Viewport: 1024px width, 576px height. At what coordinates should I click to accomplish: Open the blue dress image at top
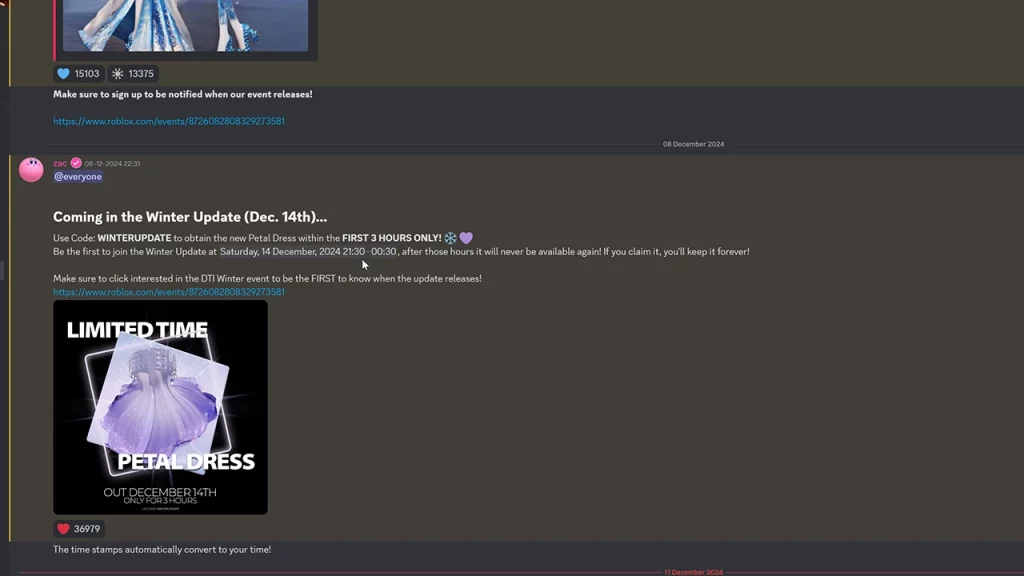click(x=185, y=25)
